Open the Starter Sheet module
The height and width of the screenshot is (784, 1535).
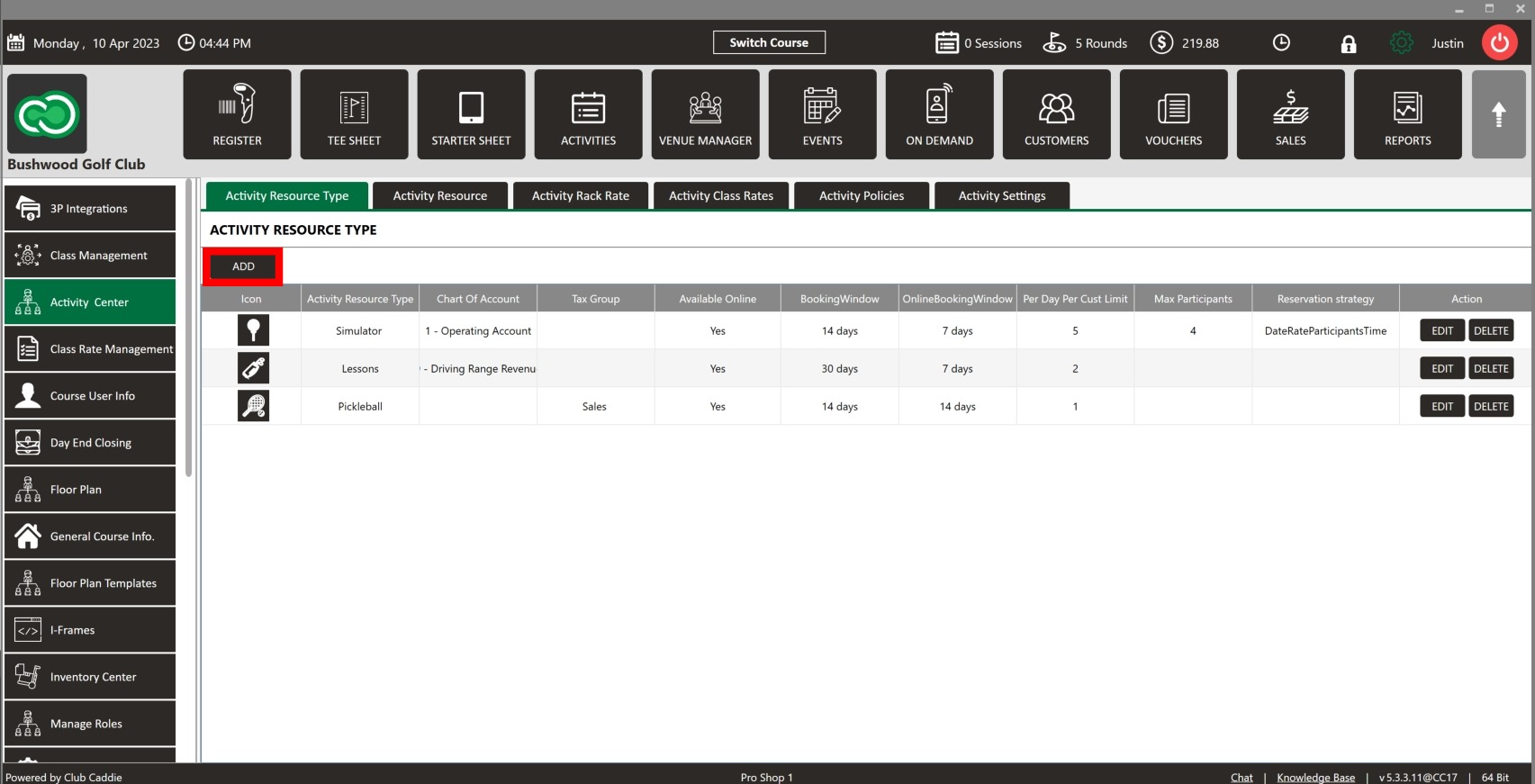click(471, 114)
